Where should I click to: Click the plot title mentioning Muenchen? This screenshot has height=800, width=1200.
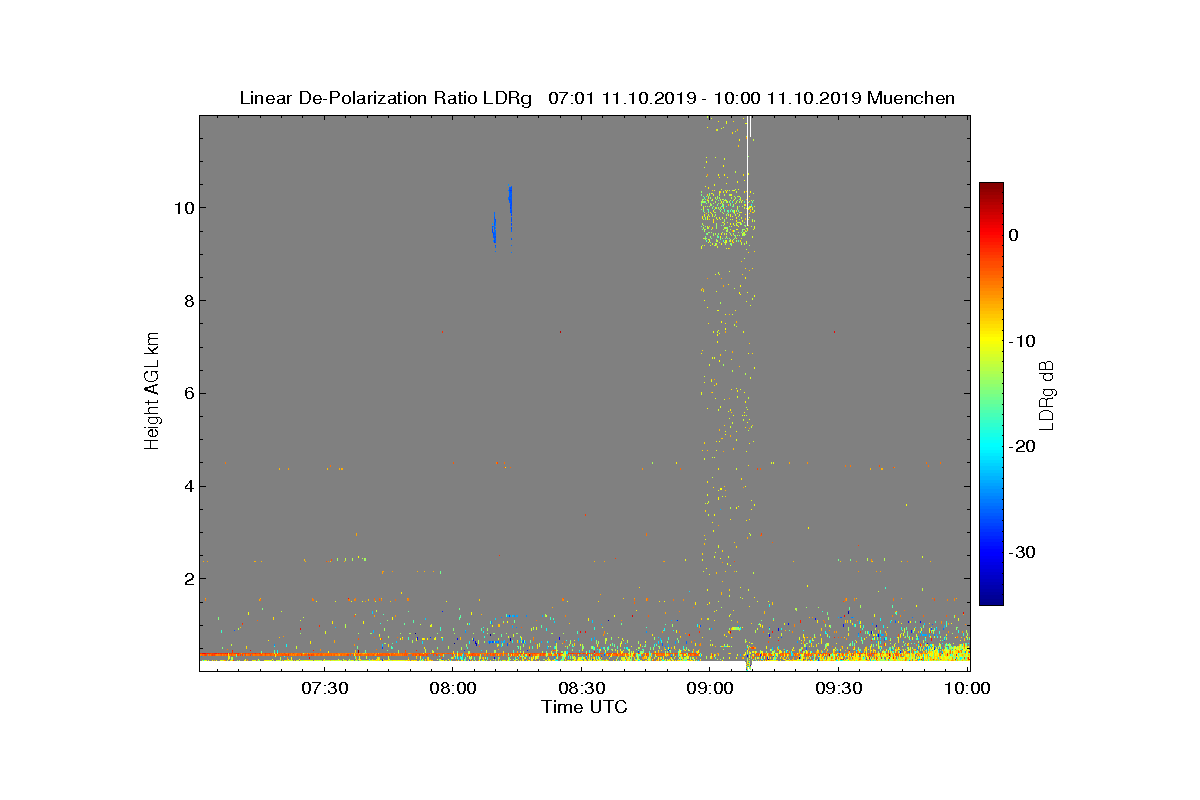point(597,98)
